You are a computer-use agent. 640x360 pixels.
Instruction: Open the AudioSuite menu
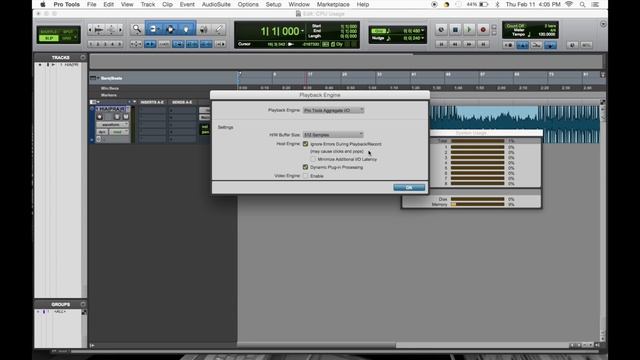coord(216,4)
